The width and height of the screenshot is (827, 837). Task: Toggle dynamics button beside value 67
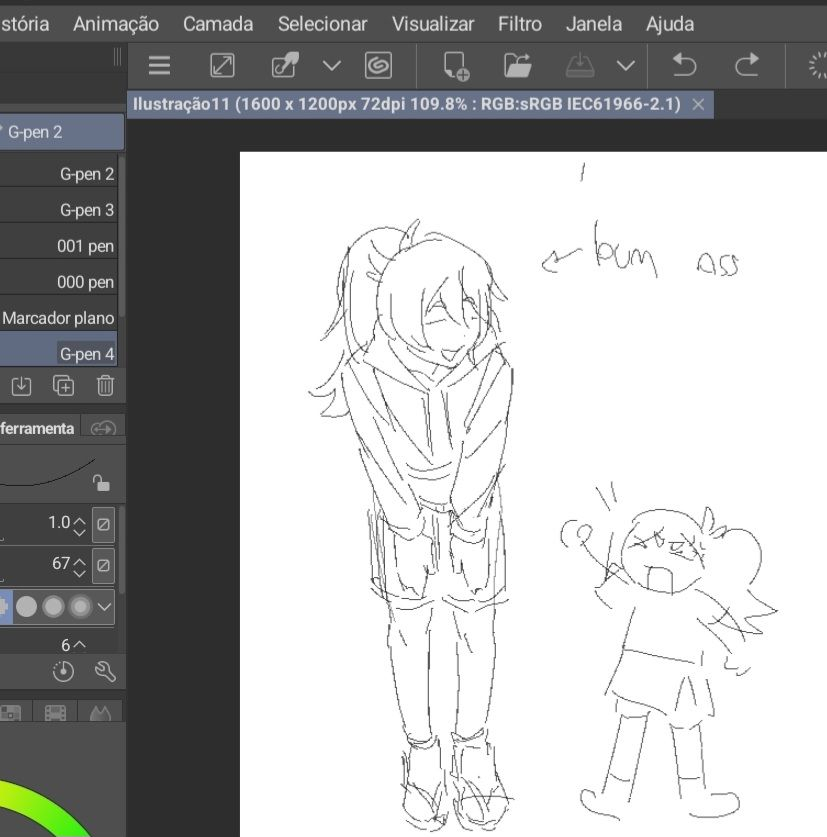point(103,565)
